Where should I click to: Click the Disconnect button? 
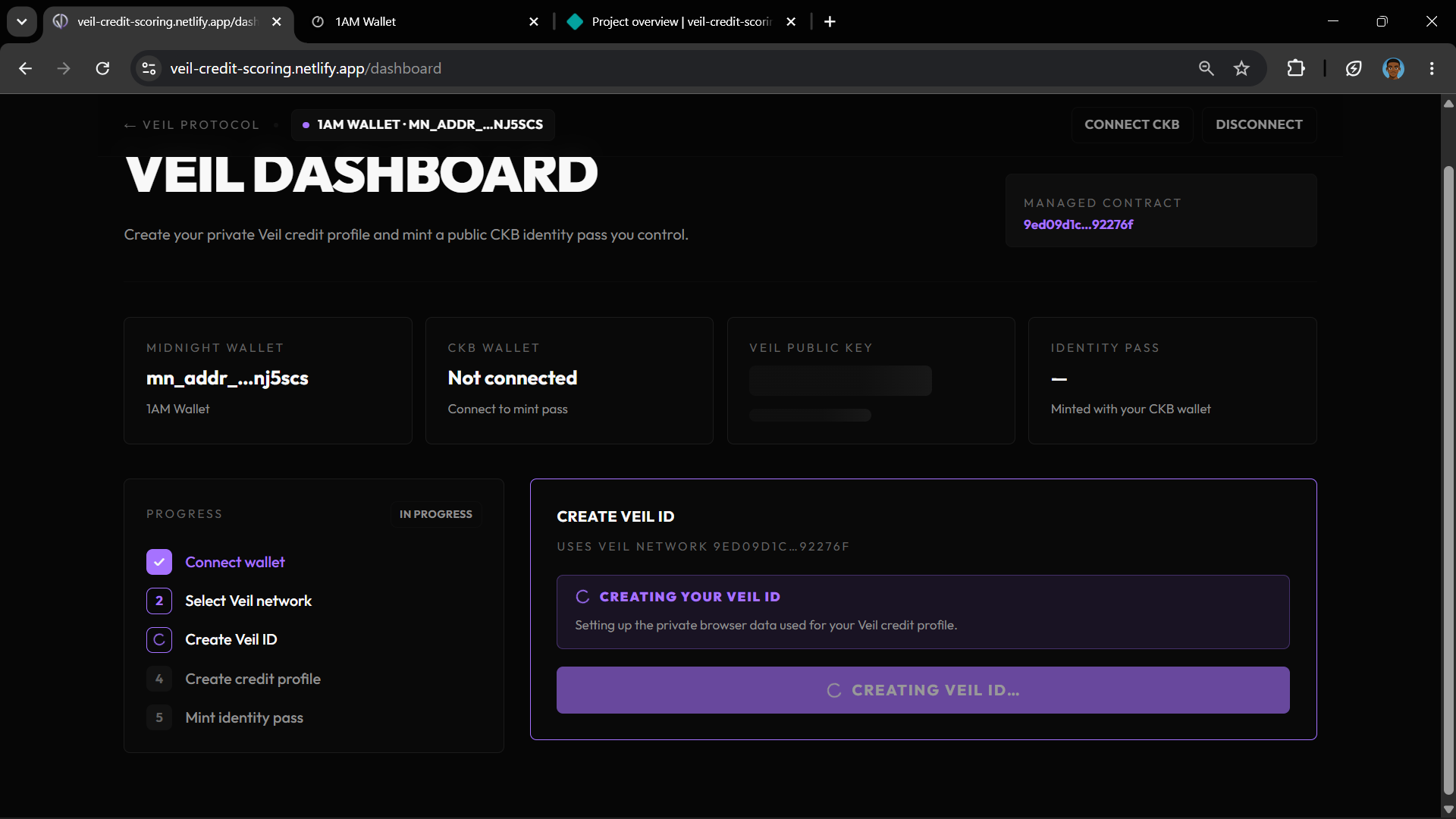pos(1259,124)
